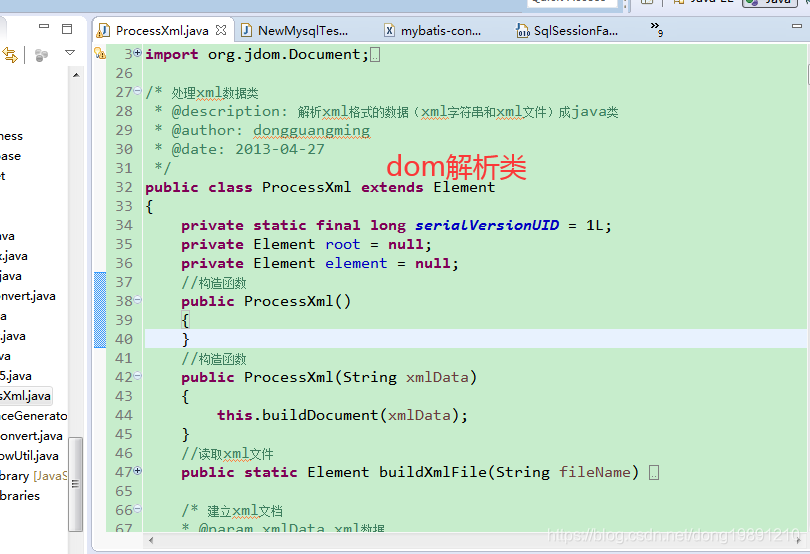This screenshot has width=810, height=554.
Task: Collapse the comment block at line 66
Action: (137, 509)
